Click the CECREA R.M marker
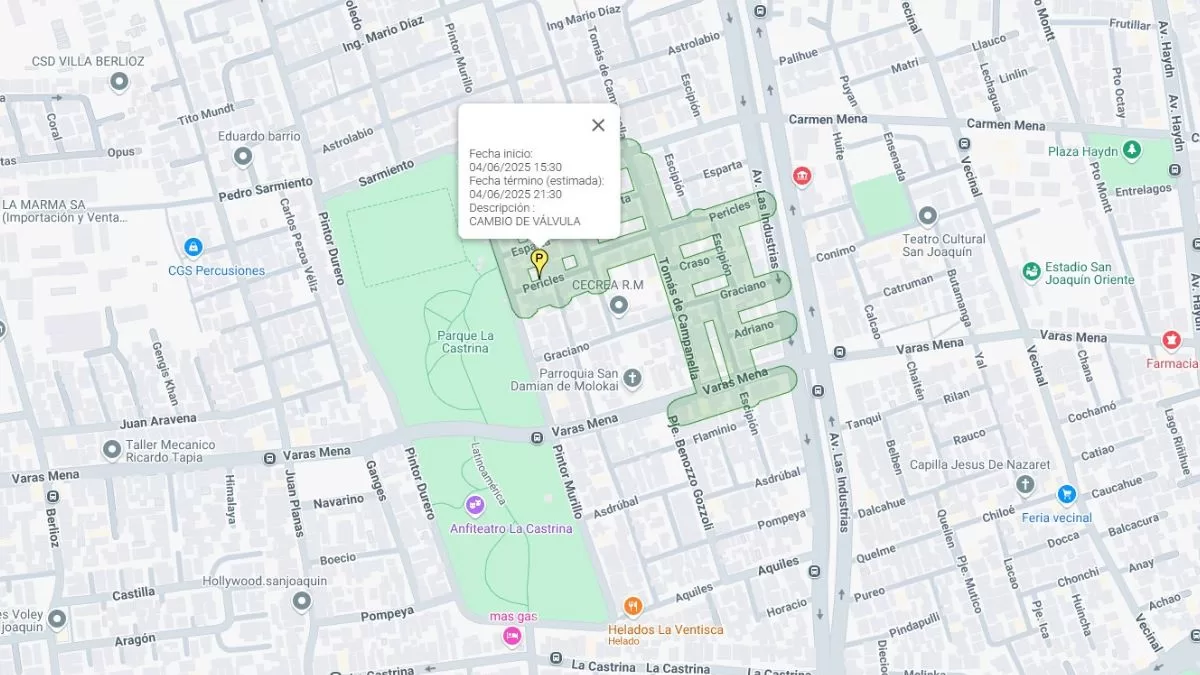This screenshot has width=1200, height=675. [x=619, y=307]
